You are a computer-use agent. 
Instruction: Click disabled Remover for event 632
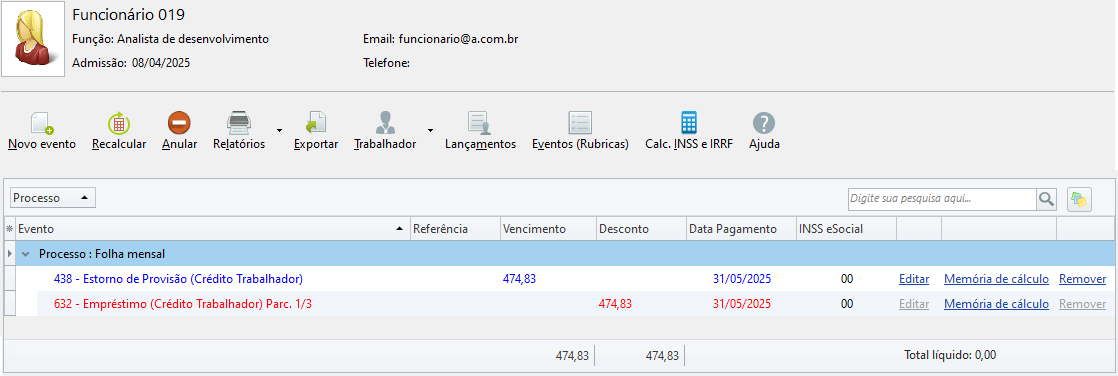click(1082, 304)
